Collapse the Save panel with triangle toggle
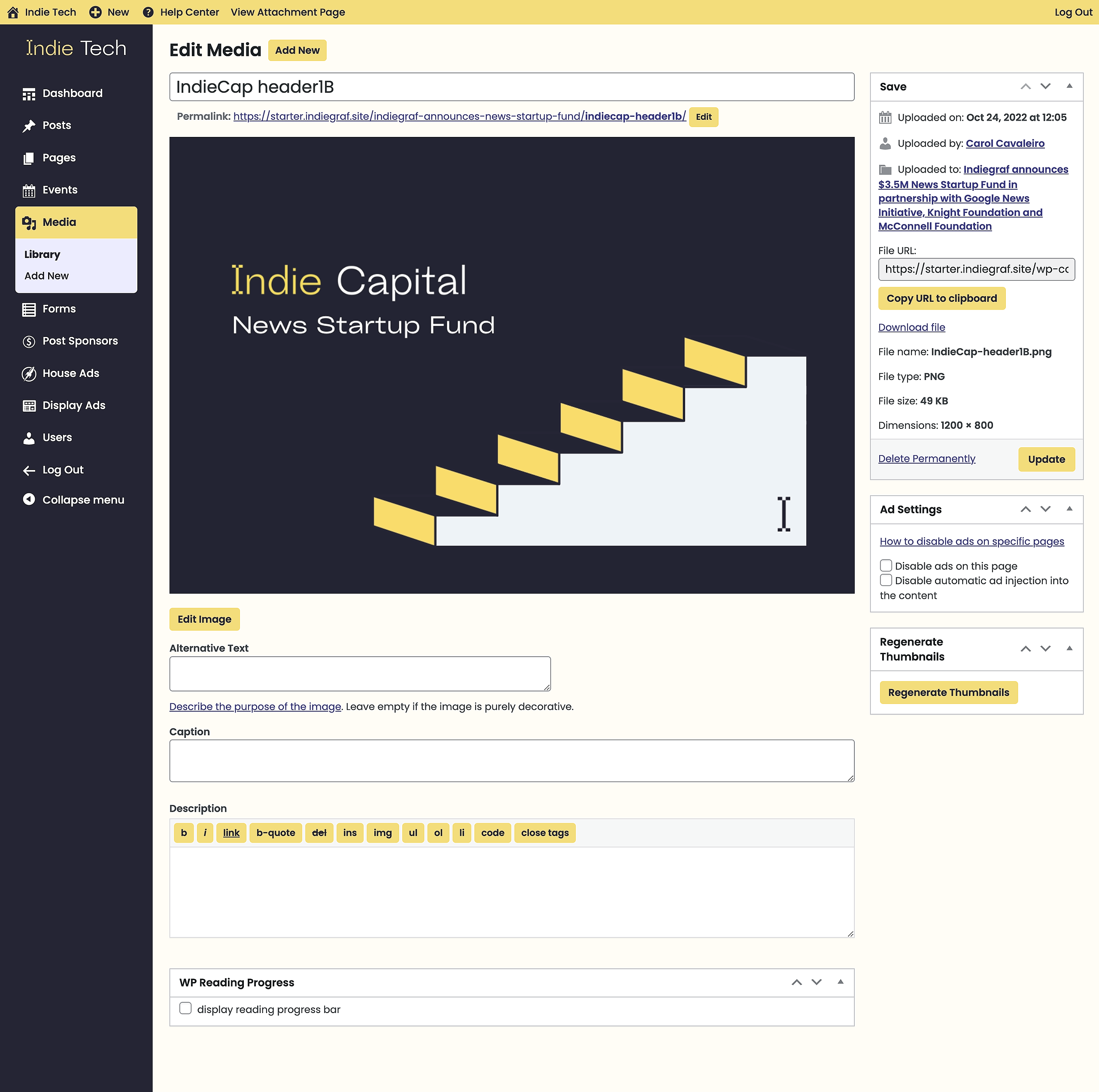1099x1092 pixels. (1069, 86)
